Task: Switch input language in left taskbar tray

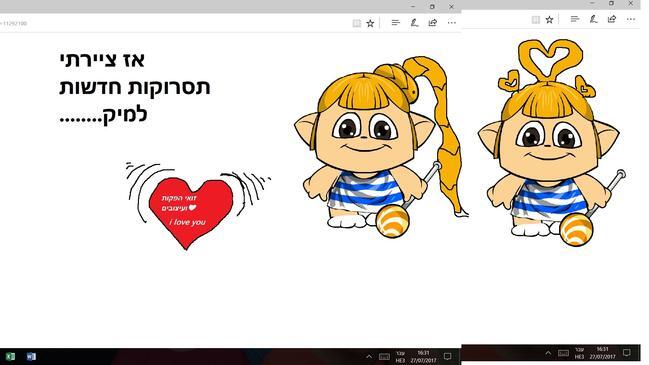Action: click(400, 356)
